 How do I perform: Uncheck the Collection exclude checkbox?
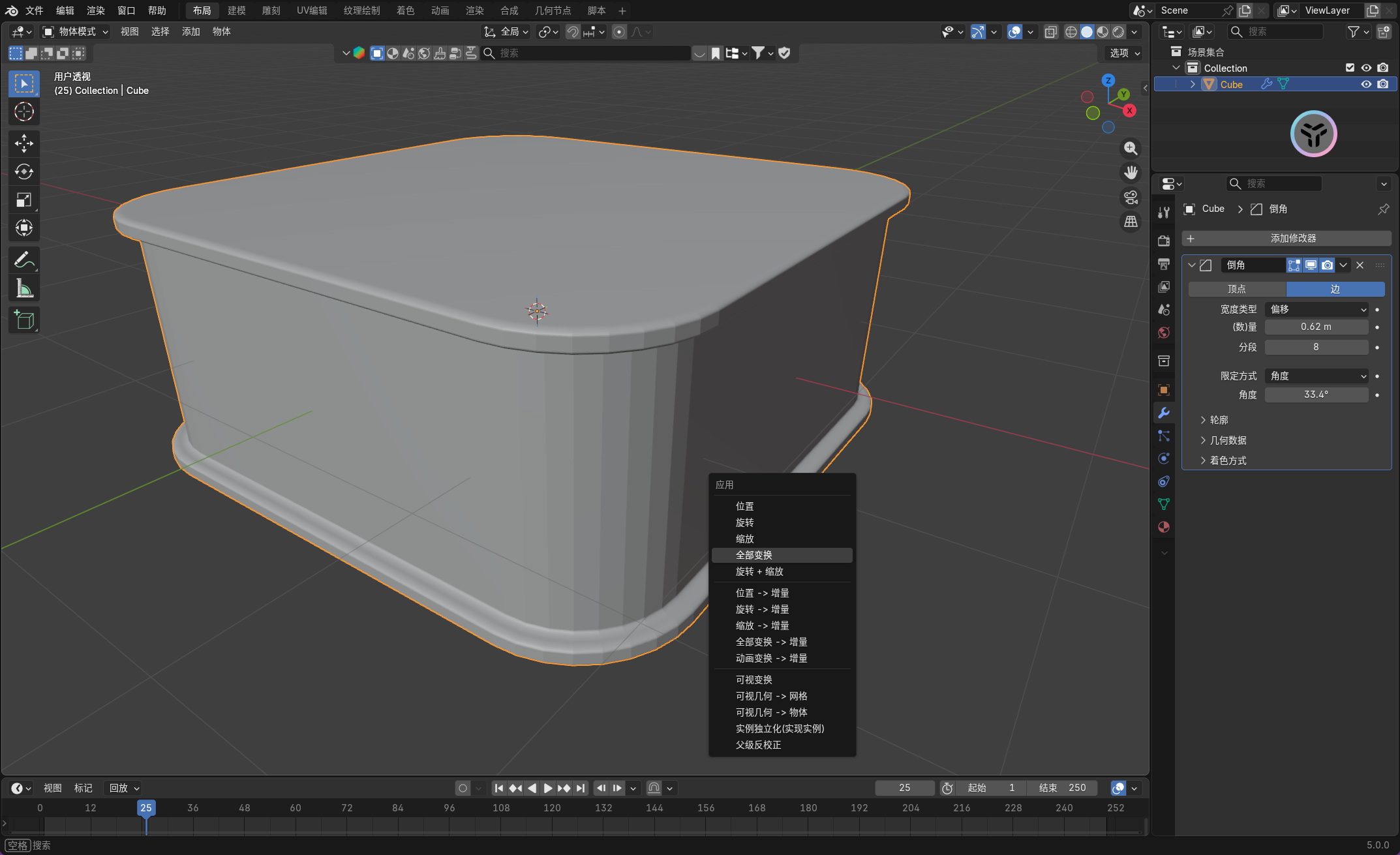[1350, 68]
